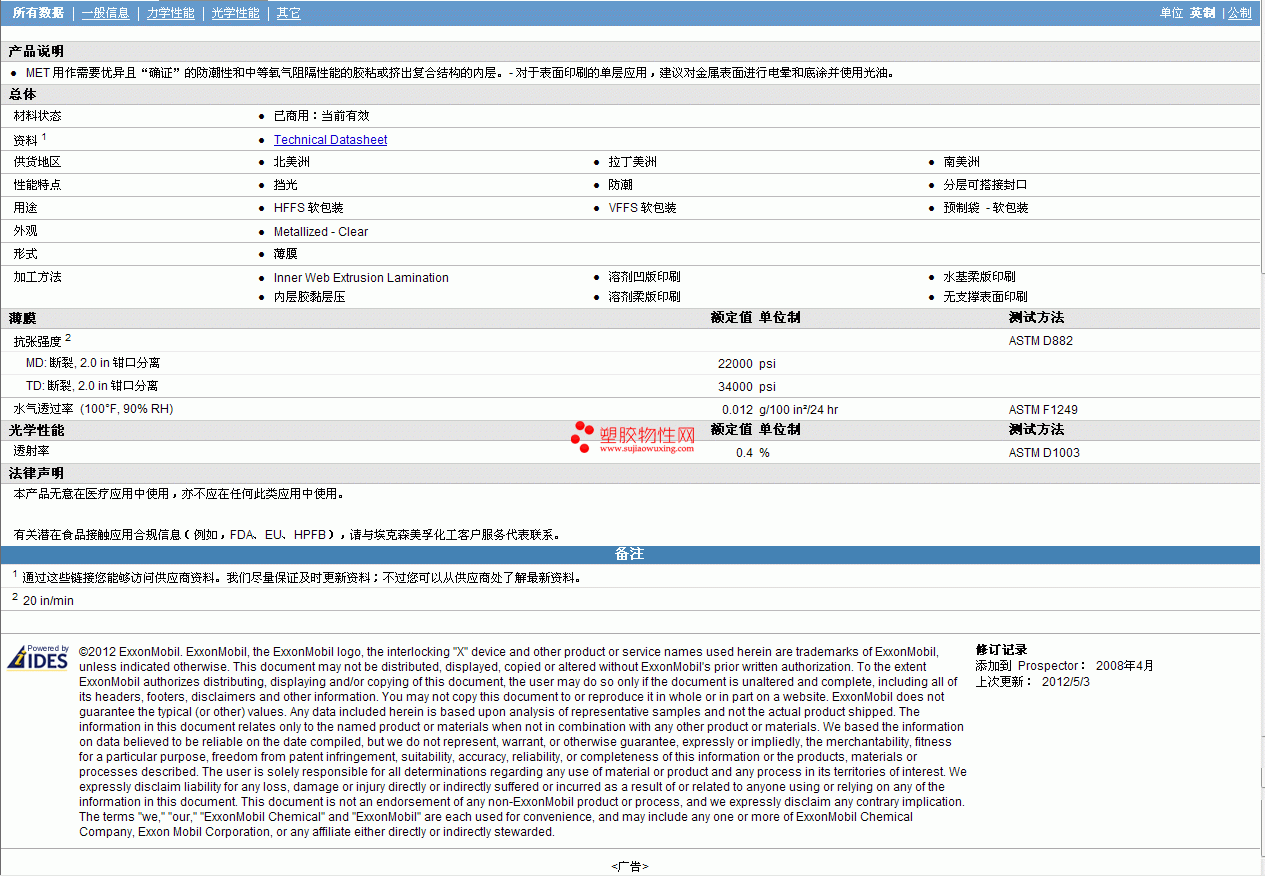The height and width of the screenshot is (876, 1265).
Task: Go to the 光学性能 tab
Action: click(236, 13)
